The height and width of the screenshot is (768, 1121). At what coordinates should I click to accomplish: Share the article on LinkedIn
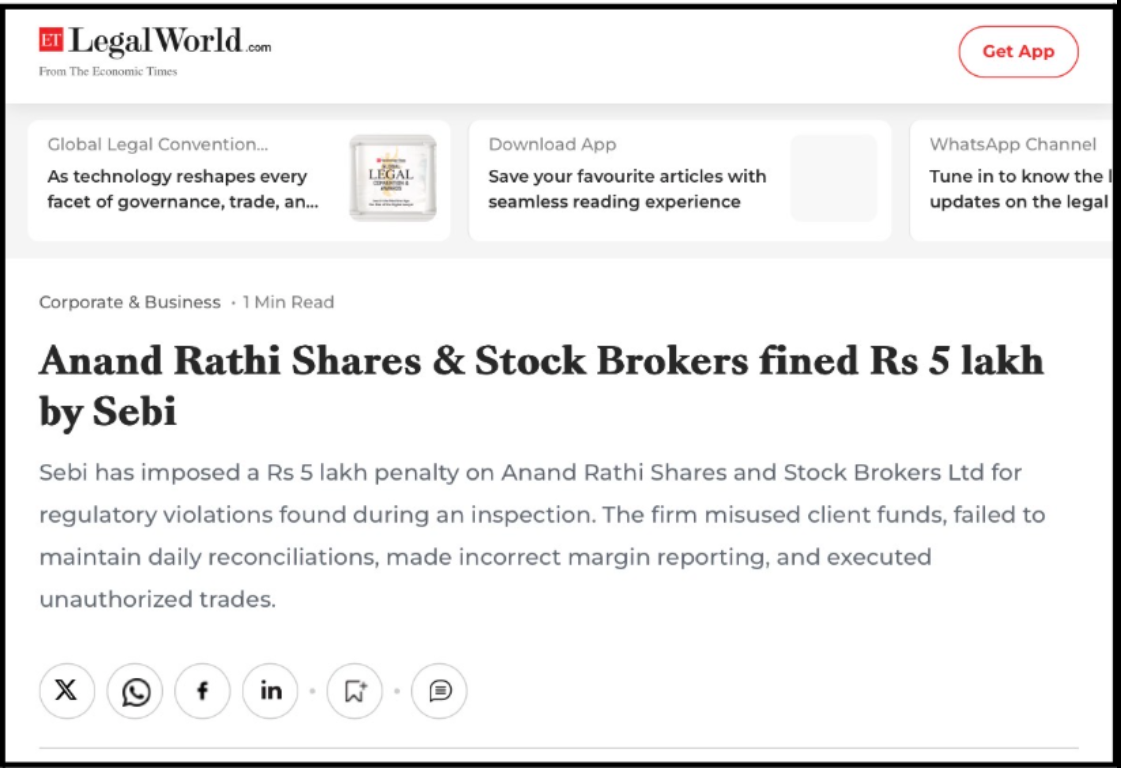click(269, 690)
